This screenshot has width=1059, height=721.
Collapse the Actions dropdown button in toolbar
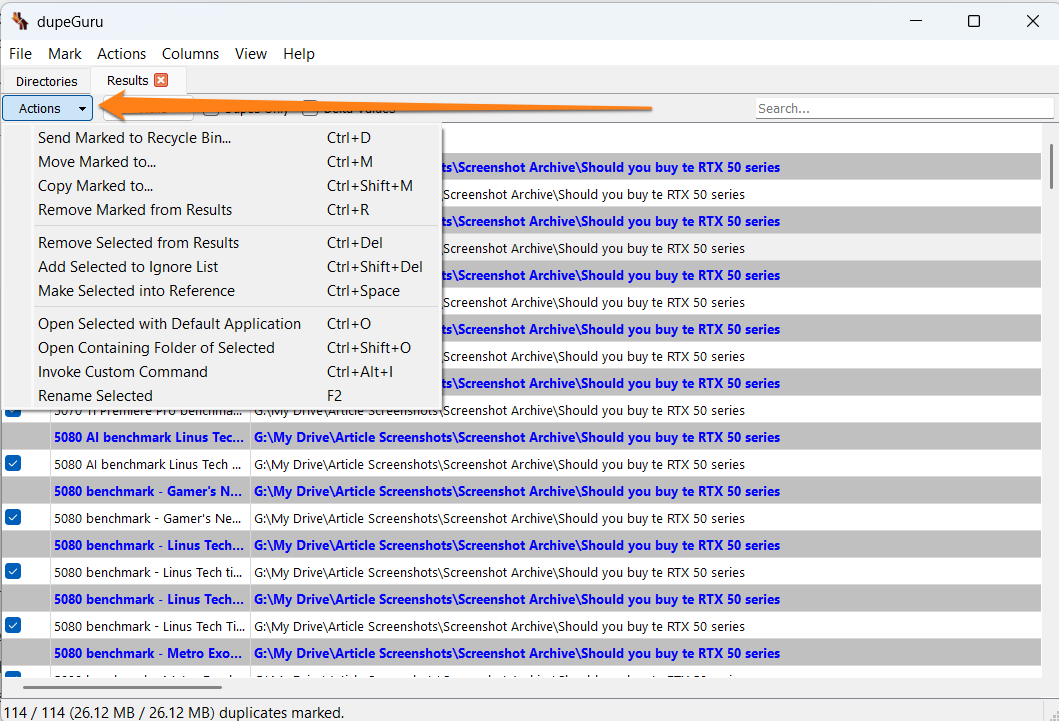pyautogui.click(x=48, y=108)
